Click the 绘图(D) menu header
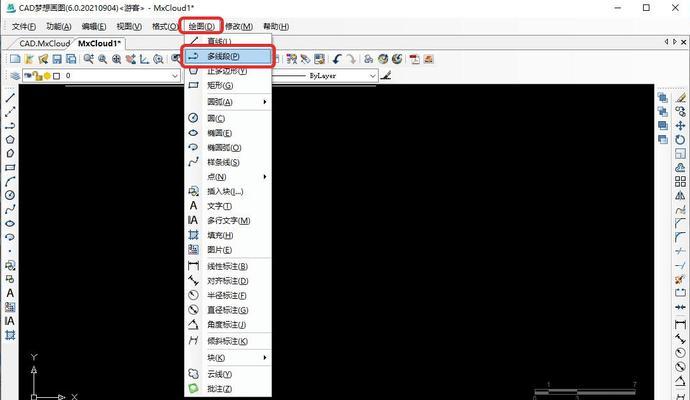This screenshot has width=690, height=400. pyautogui.click(x=202, y=26)
